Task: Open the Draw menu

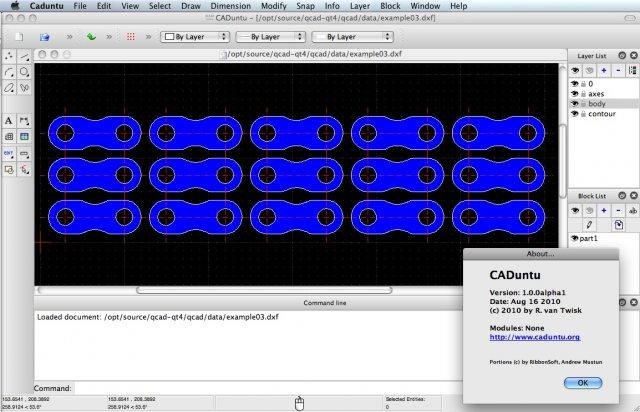Action: tap(191, 6)
